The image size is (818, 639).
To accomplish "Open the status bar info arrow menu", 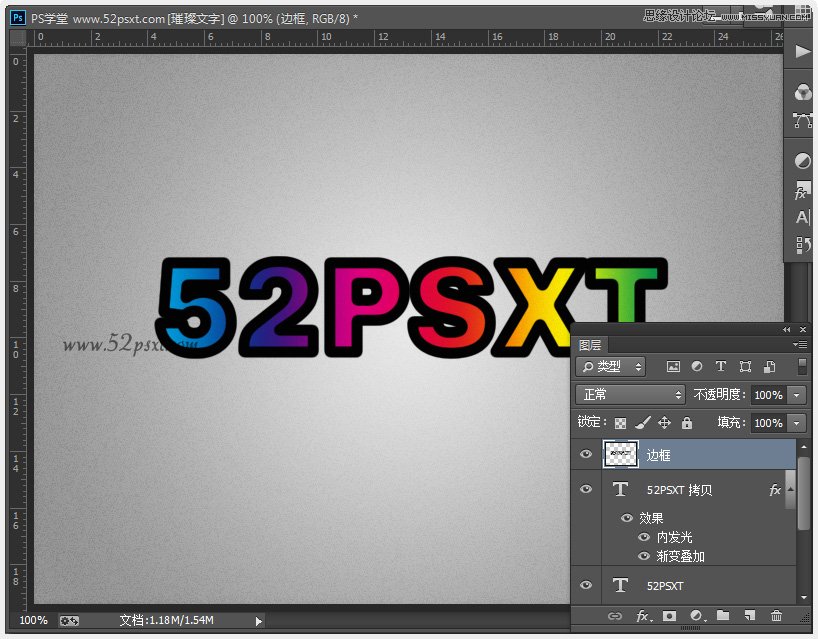I will [259, 621].
